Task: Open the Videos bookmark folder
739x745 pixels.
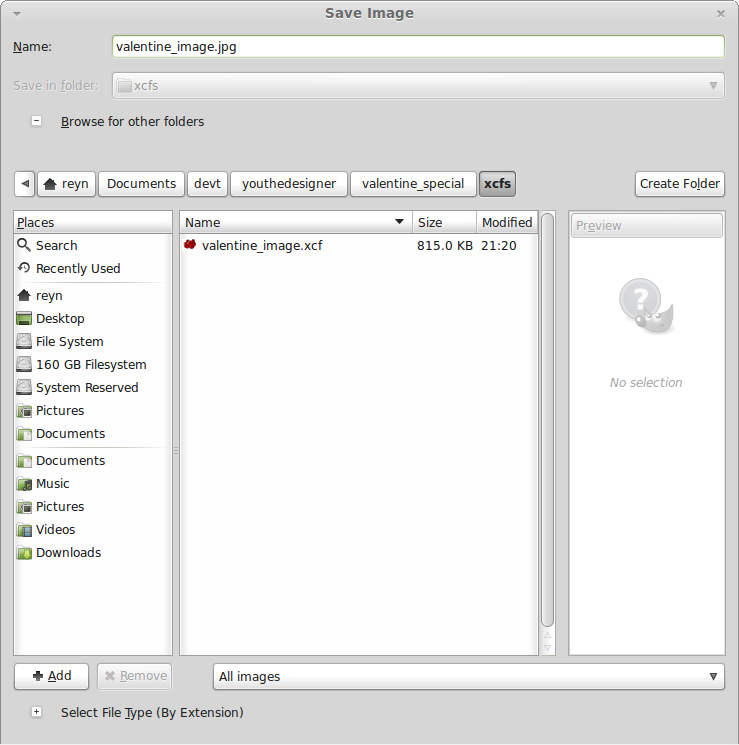Action: point(55,529)
